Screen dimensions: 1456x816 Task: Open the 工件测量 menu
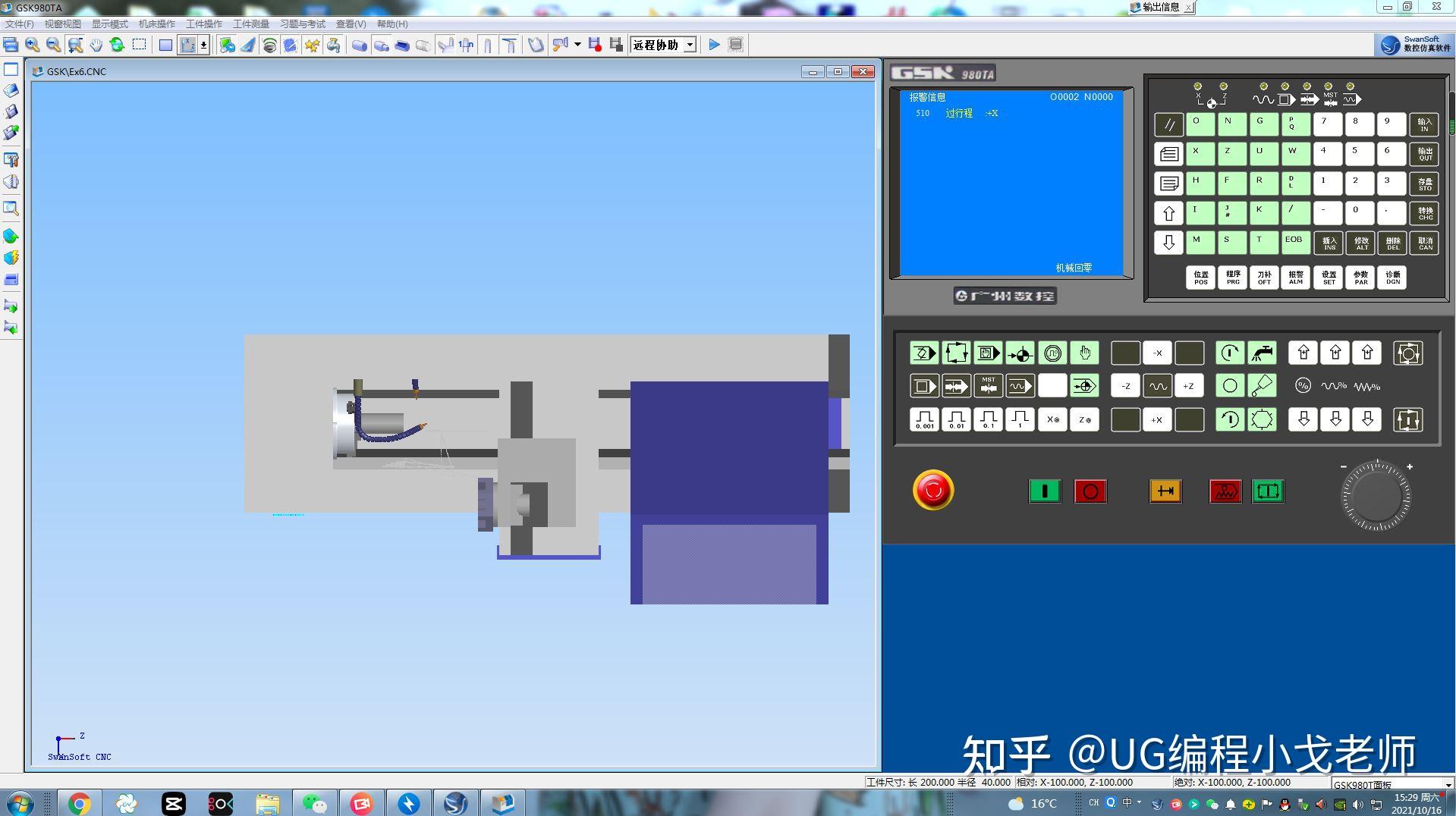pyautogui.click(x=251, y=24)
